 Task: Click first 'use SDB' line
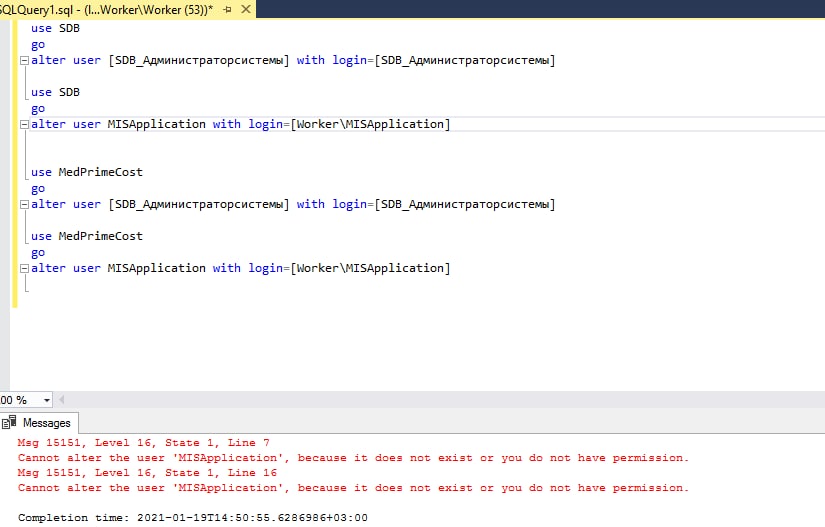(x=55, y=28)
